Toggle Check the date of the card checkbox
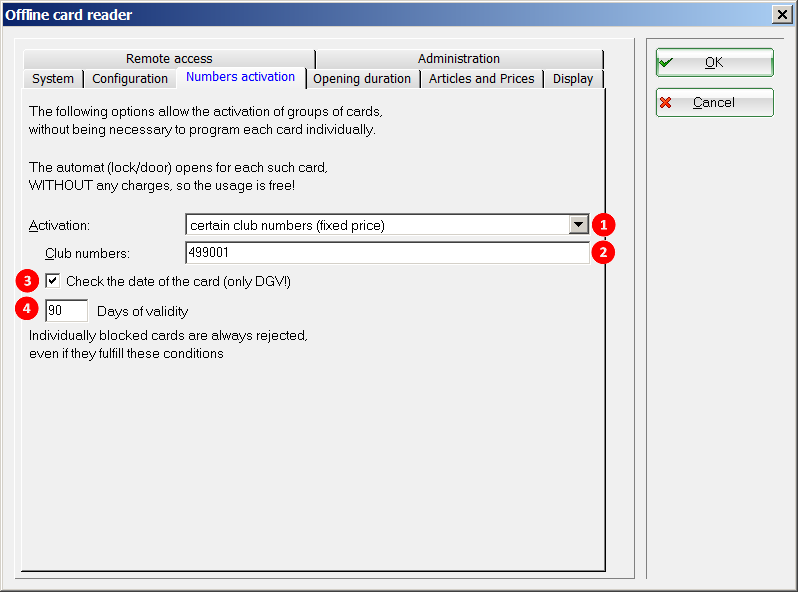 pyautogui.click(x=52, y=280)
